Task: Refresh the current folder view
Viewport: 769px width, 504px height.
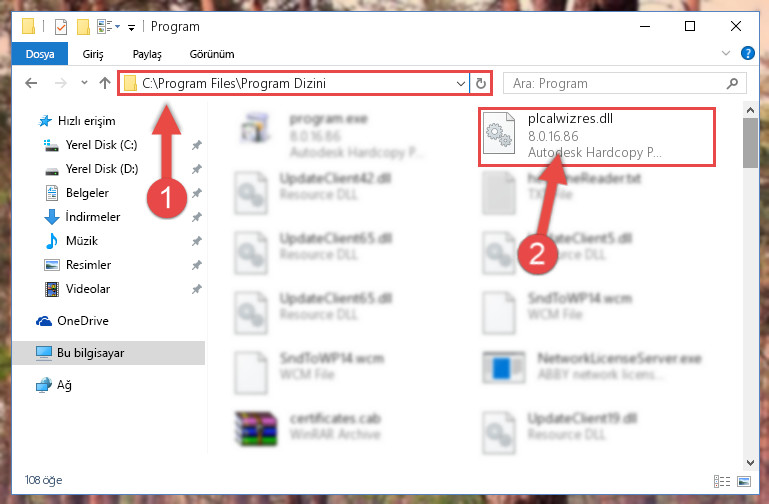Action: click(481, 83)
